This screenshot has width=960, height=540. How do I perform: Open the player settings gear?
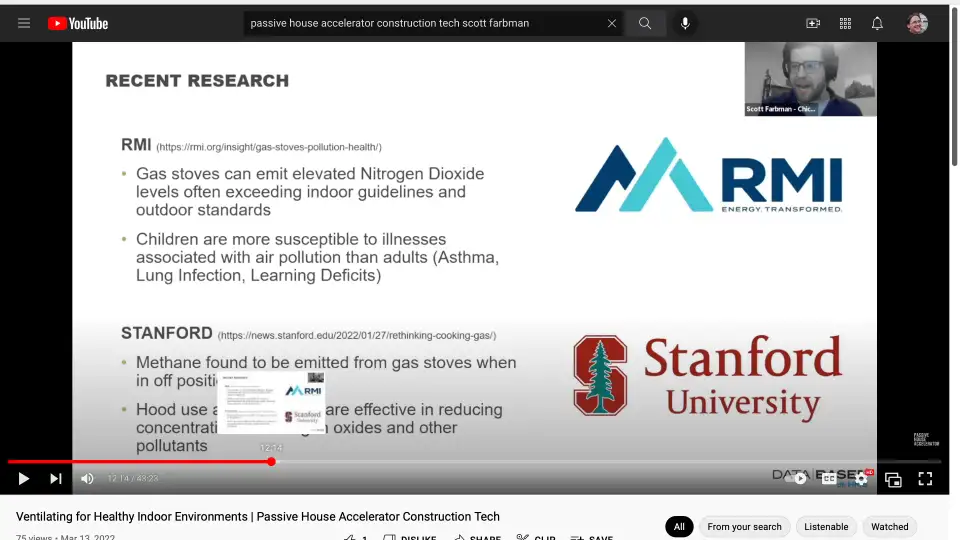pyautogui.click(x=861, y=479)
